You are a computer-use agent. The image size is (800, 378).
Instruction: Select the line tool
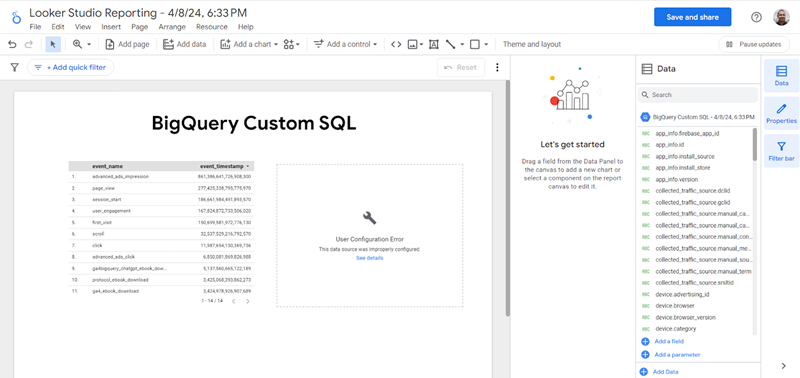click(451, 44)
